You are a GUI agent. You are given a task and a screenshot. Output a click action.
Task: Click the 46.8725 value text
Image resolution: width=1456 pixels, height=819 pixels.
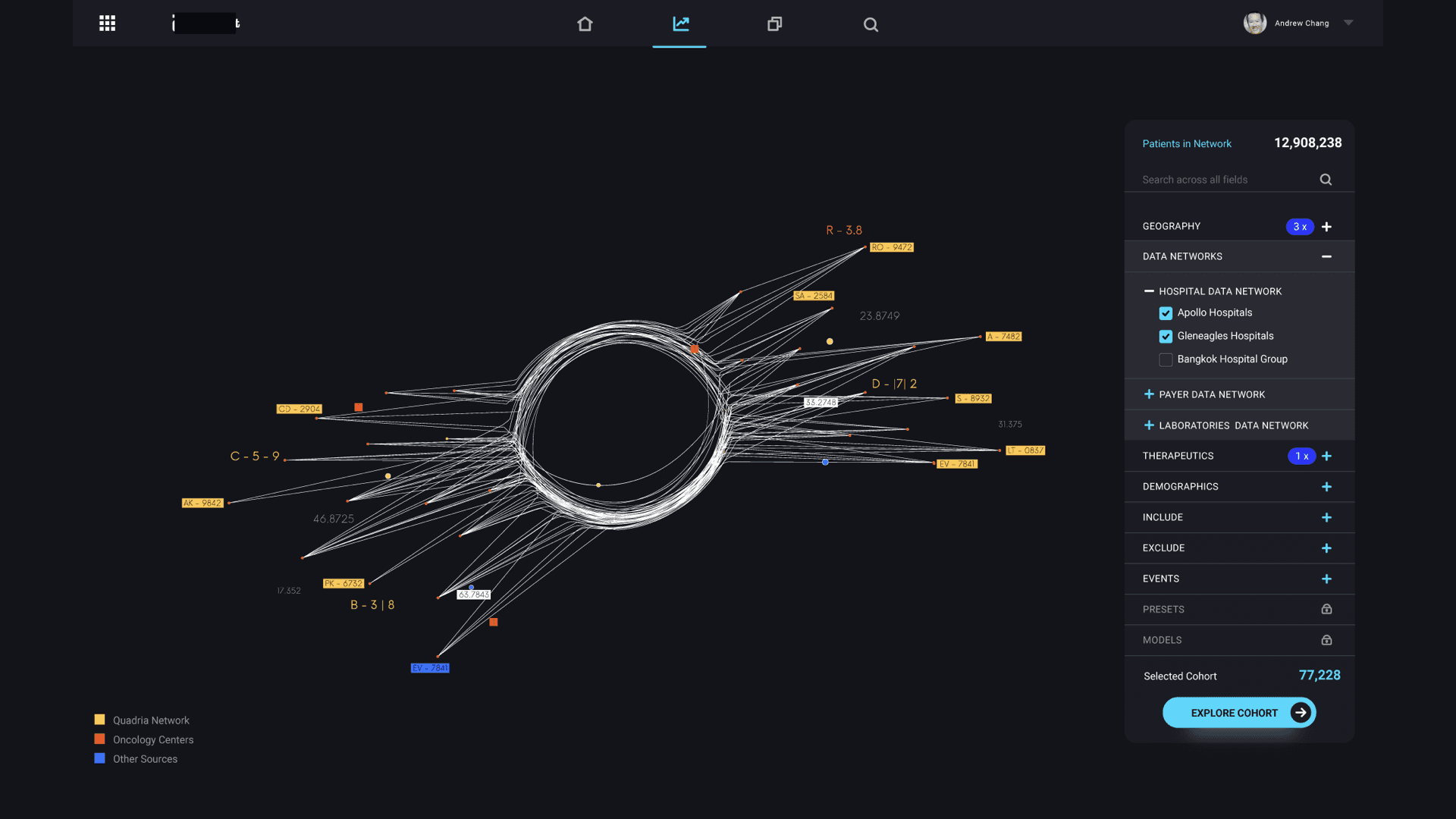point(334,519)
